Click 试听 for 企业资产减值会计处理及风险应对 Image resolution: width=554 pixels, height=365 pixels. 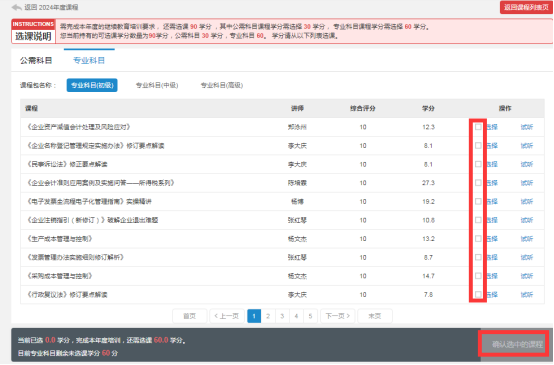pyautogui.click(x=527, y=127)
